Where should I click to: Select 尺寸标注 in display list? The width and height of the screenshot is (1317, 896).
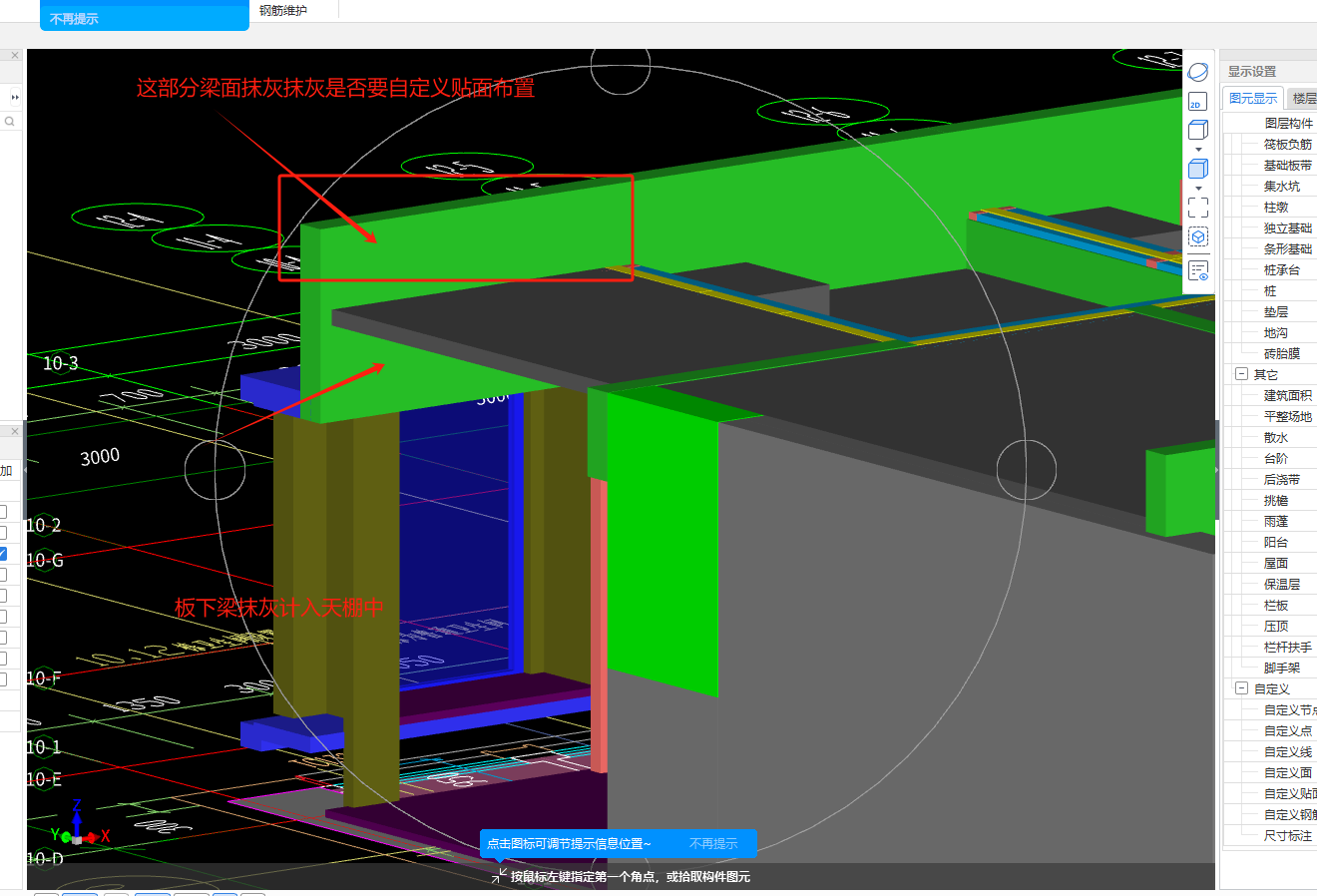(x=1288, y=835)
